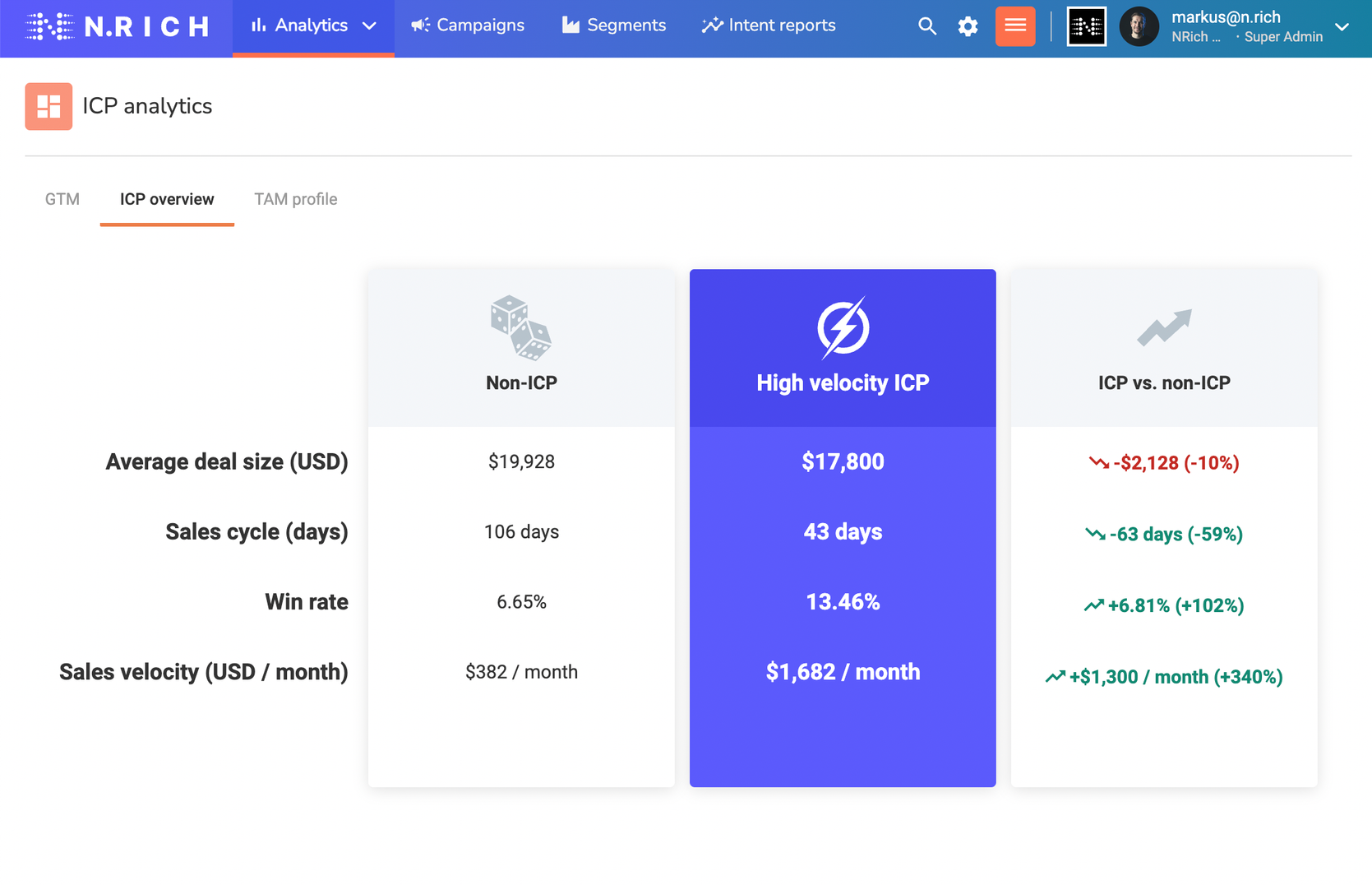
Task: Open the settings gear
Action: (x=968, y=26)
